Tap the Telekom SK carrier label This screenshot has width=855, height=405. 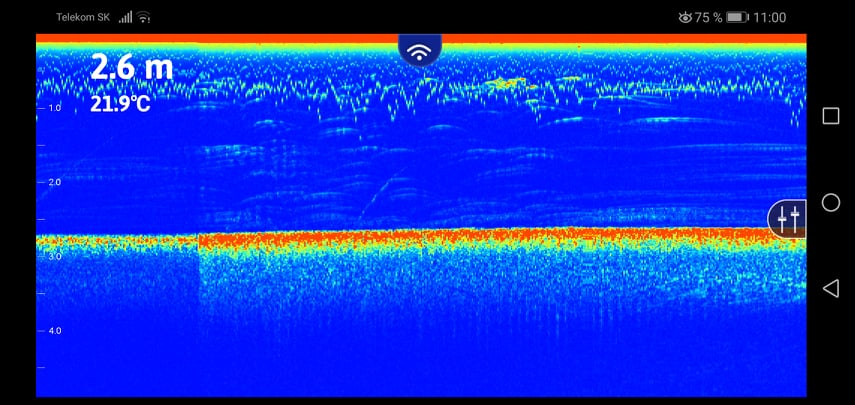(x=83, y=17)
